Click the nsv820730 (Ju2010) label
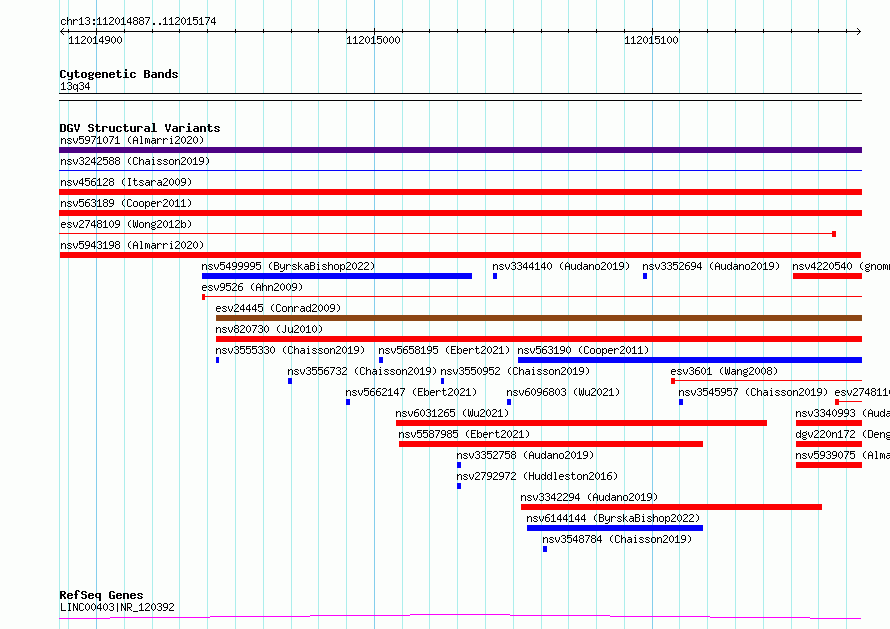The width and height of the screenshot is (890, 629). pyautogui.click(x=269, y=329)
